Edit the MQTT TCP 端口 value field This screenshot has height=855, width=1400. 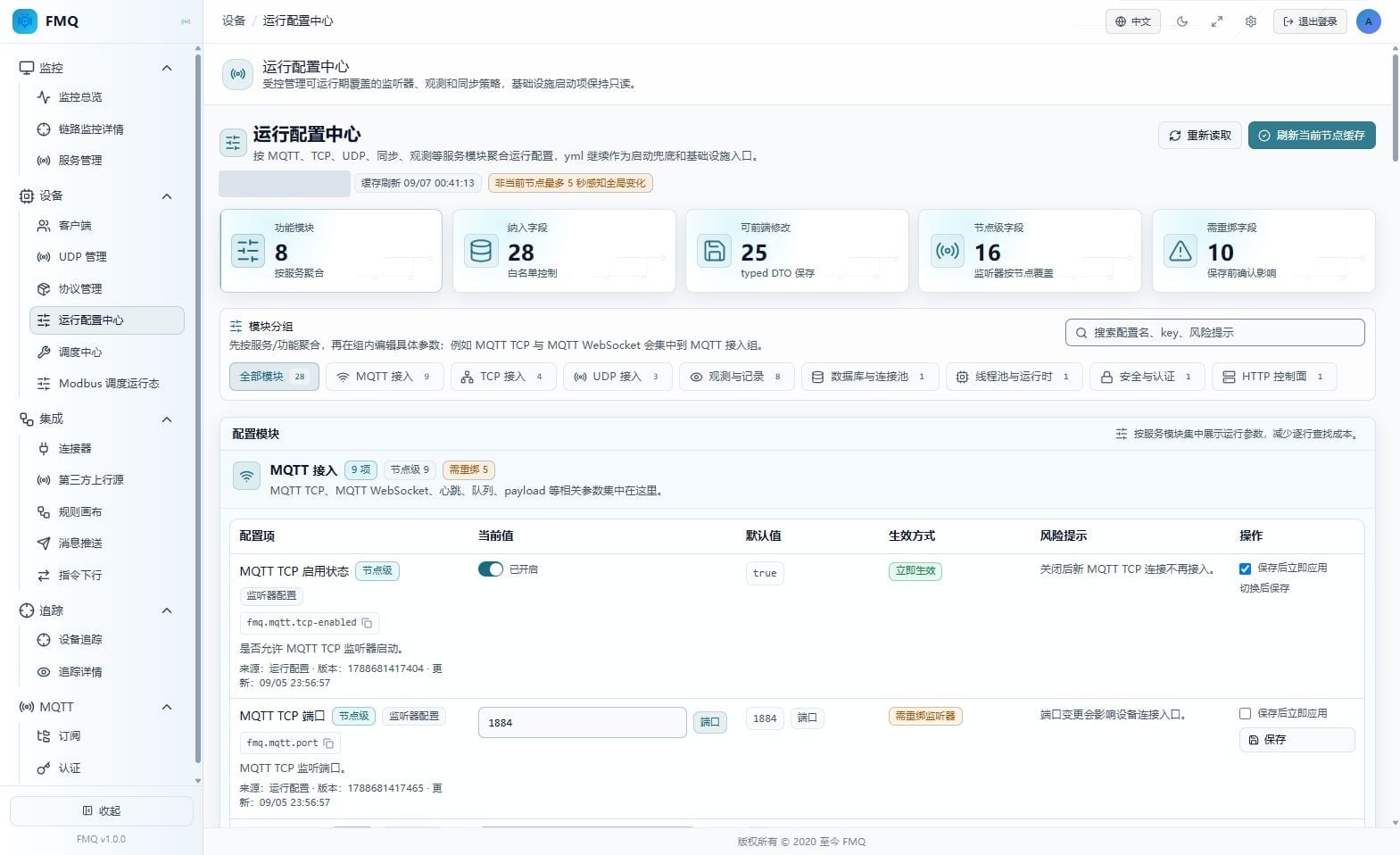(582, 723)
